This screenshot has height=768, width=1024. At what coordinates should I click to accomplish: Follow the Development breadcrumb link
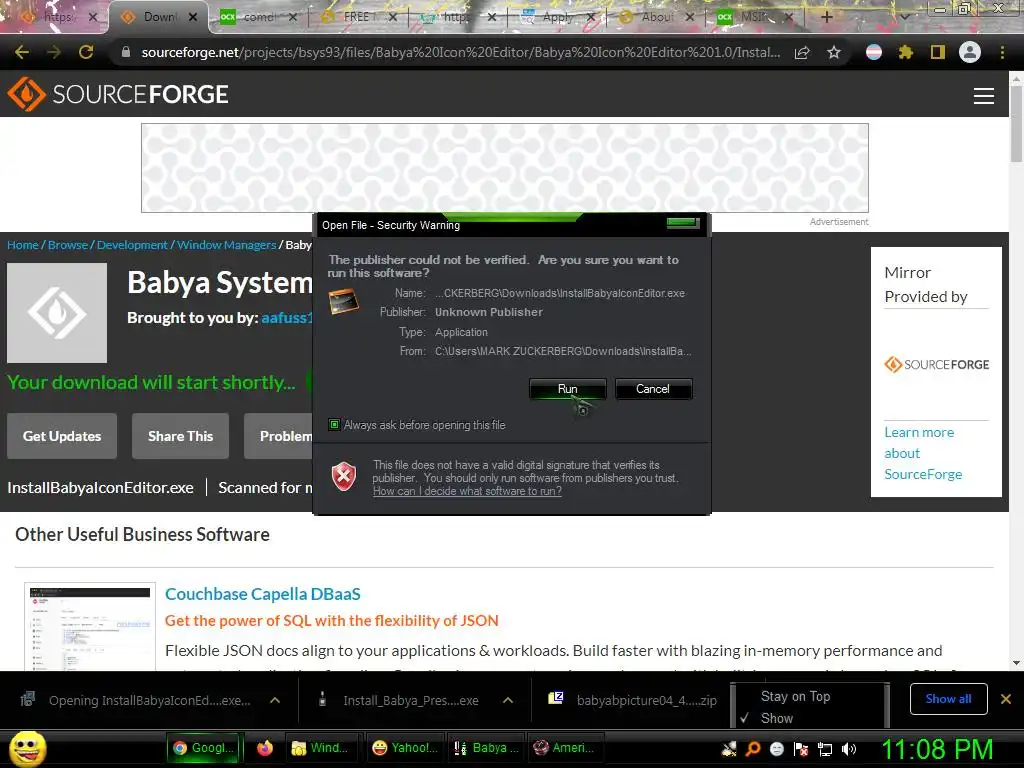pyautogui.click(x=132, y=245)
